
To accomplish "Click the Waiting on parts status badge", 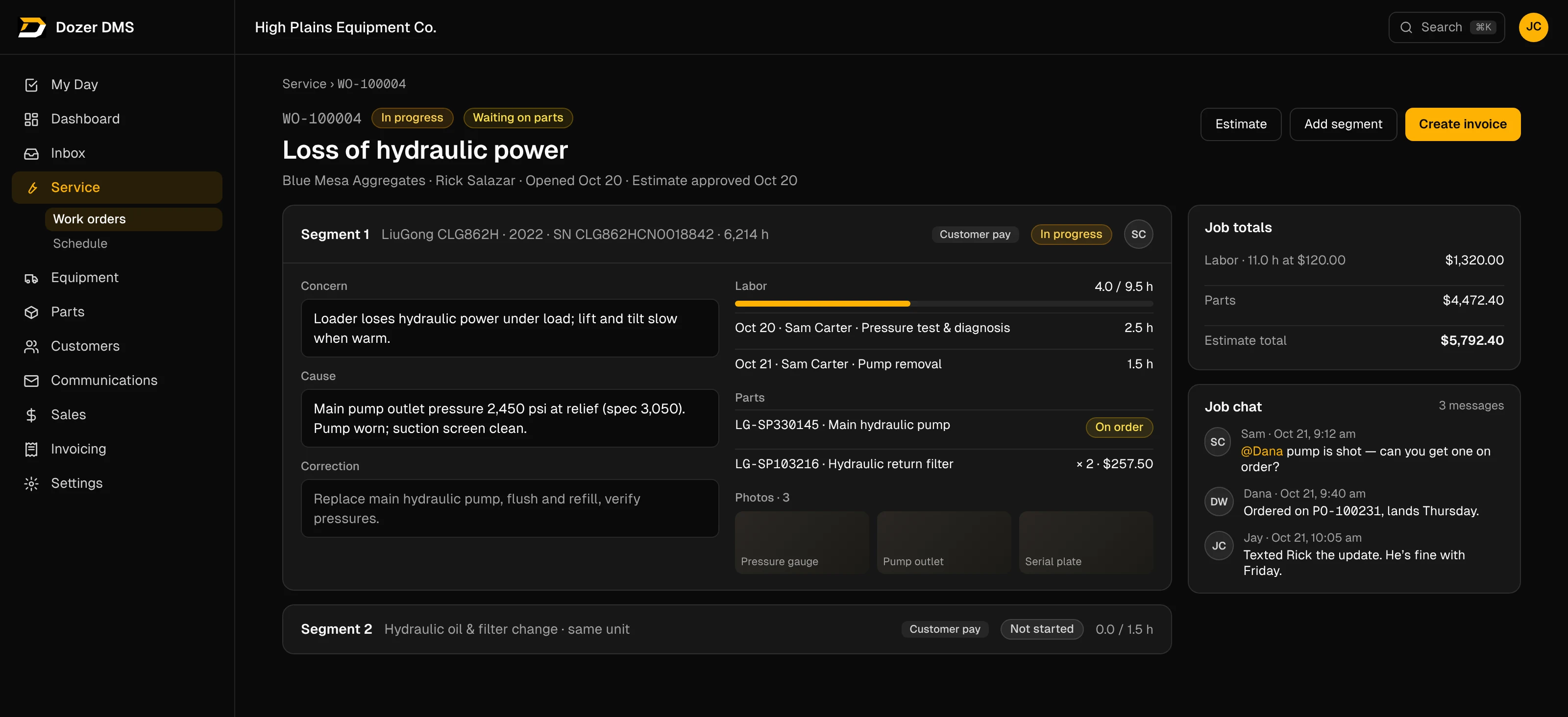I will pos(517,118).
